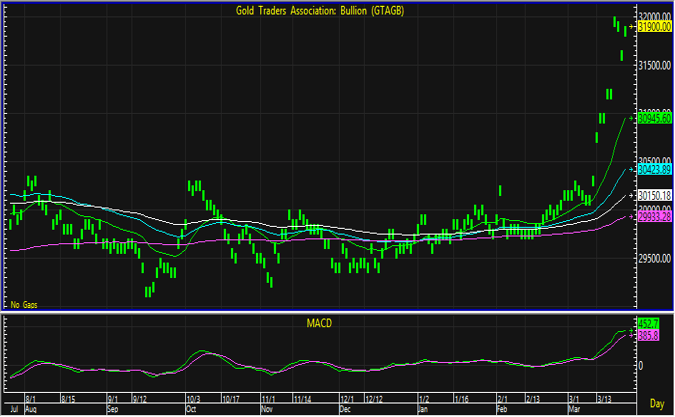Click the Day interval label
The image size is (675, 417).
pos(655,402)
